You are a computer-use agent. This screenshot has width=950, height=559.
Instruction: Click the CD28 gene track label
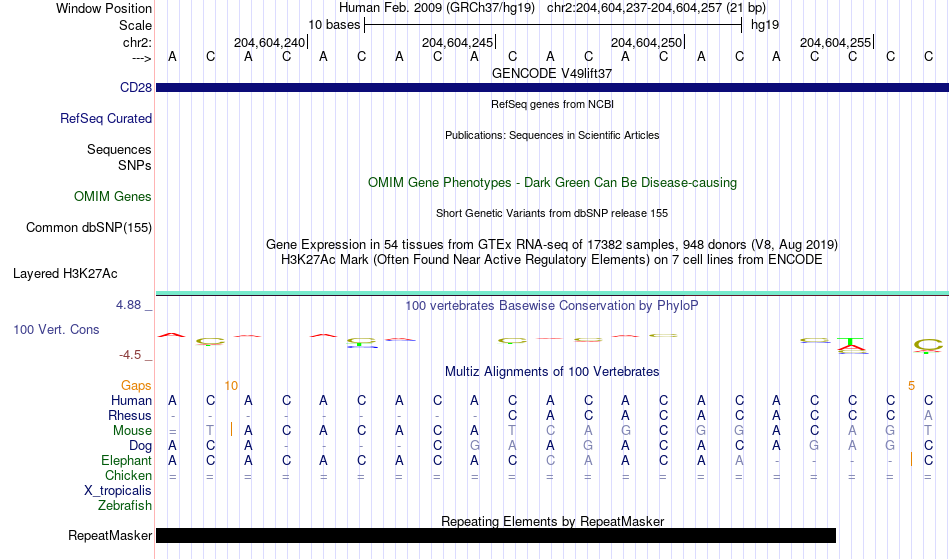point(136,88)
